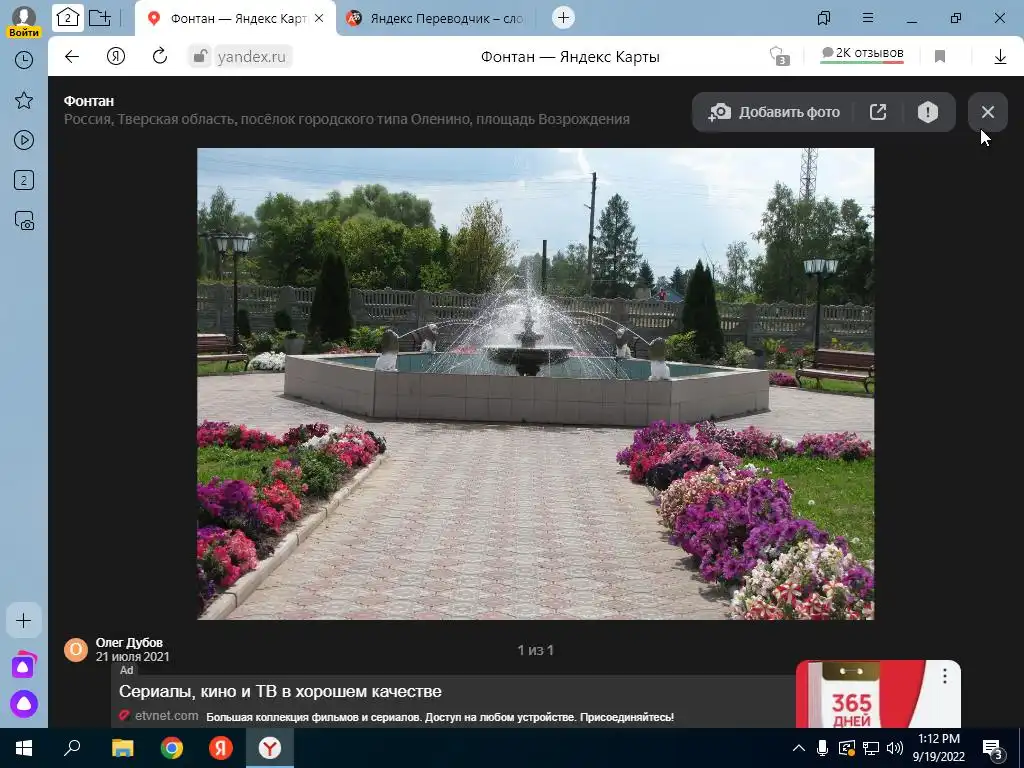This screenshot has height=768, width=1024.
Task: Open the 365 дней ad options menu
Action: [x=944, y=677]
